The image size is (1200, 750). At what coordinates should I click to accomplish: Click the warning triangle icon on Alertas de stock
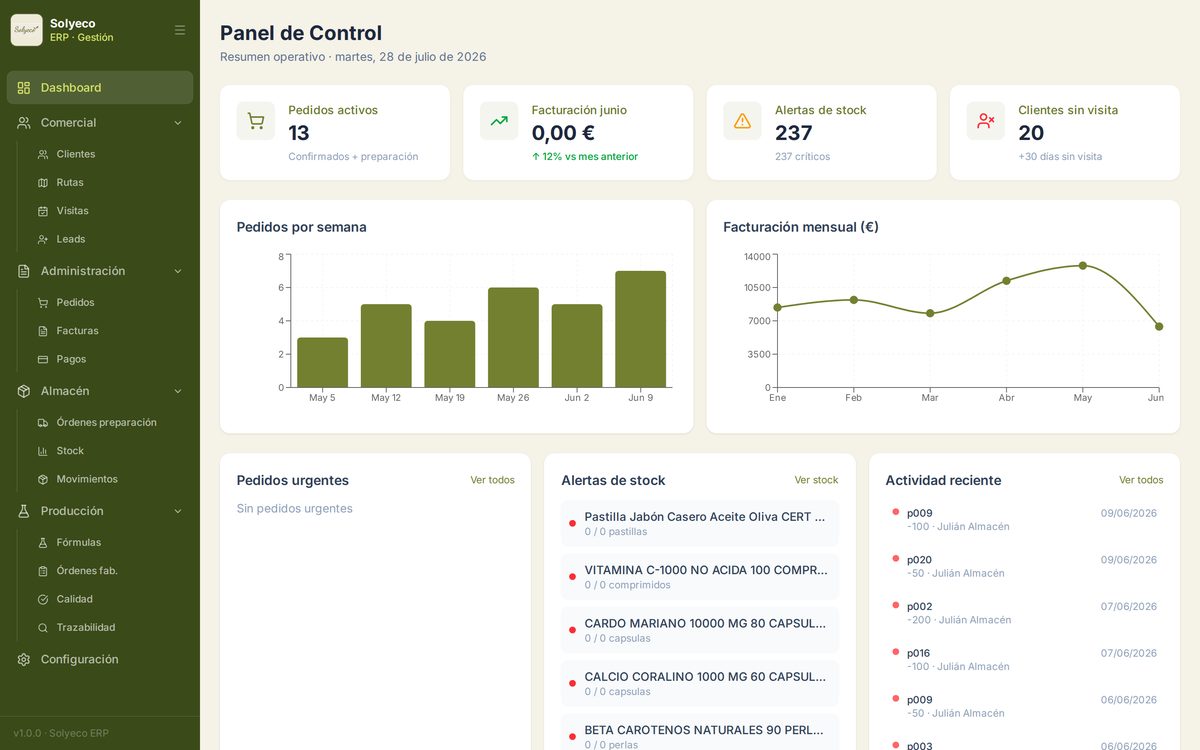tap(742, 121)
